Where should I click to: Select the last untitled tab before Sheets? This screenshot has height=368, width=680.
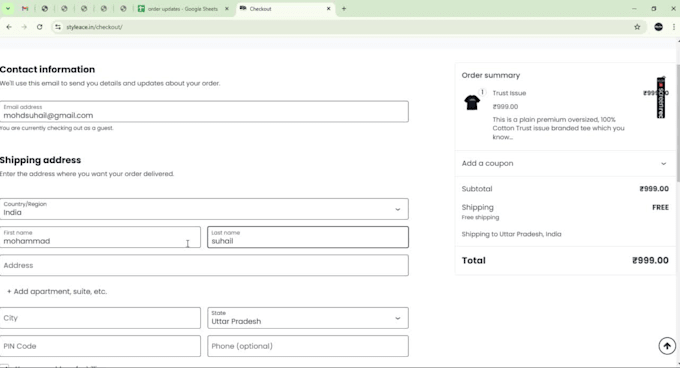pyautogui.click(x=123, y=9)
